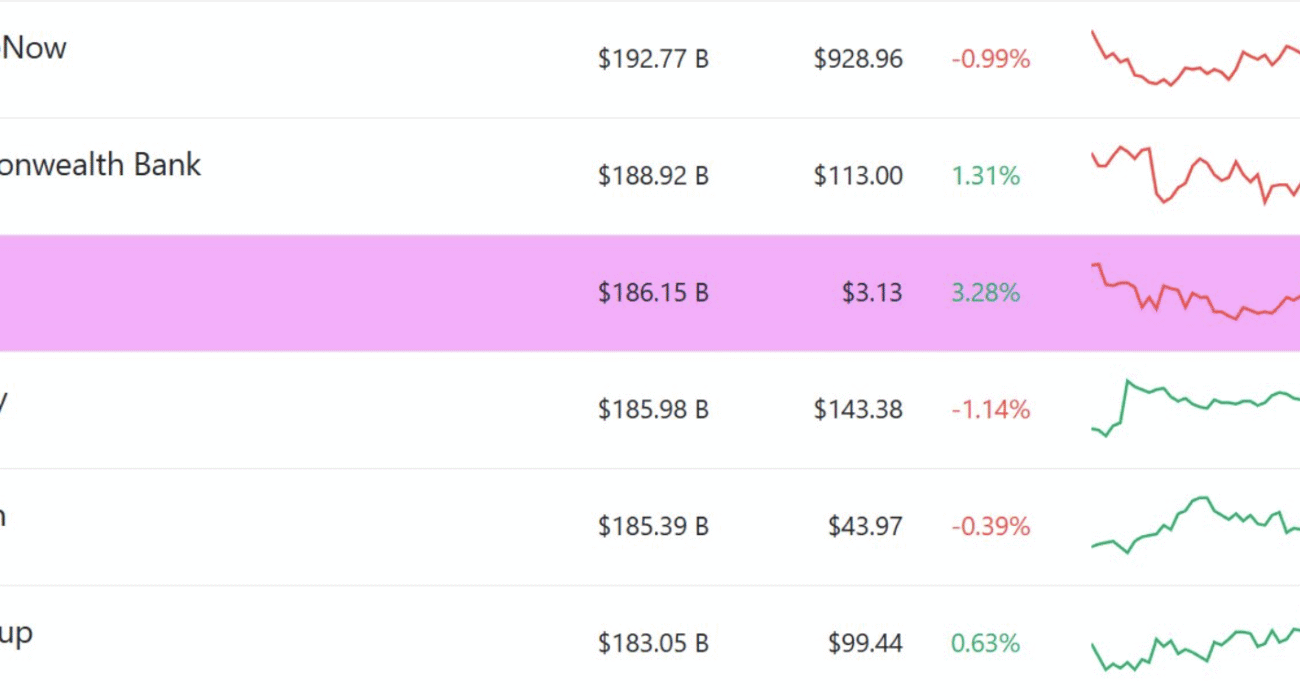
Task: View the green sparkline beside -1.14% change
Action: (1195, 408)
